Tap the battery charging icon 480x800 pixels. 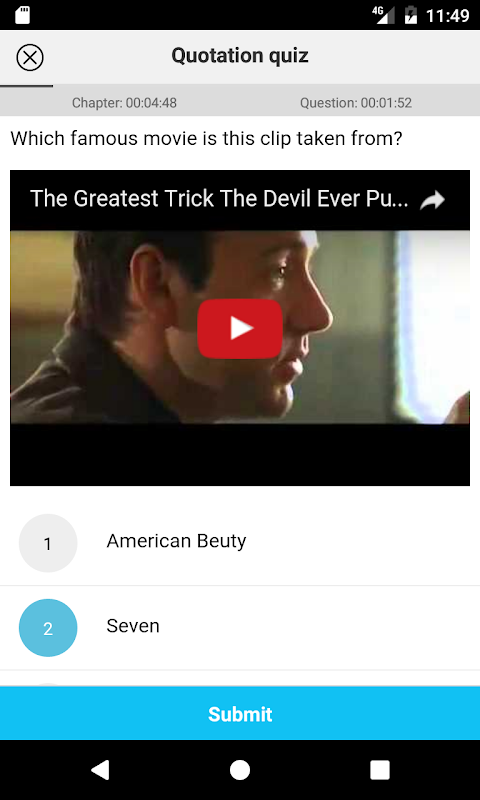click(411, 15)
